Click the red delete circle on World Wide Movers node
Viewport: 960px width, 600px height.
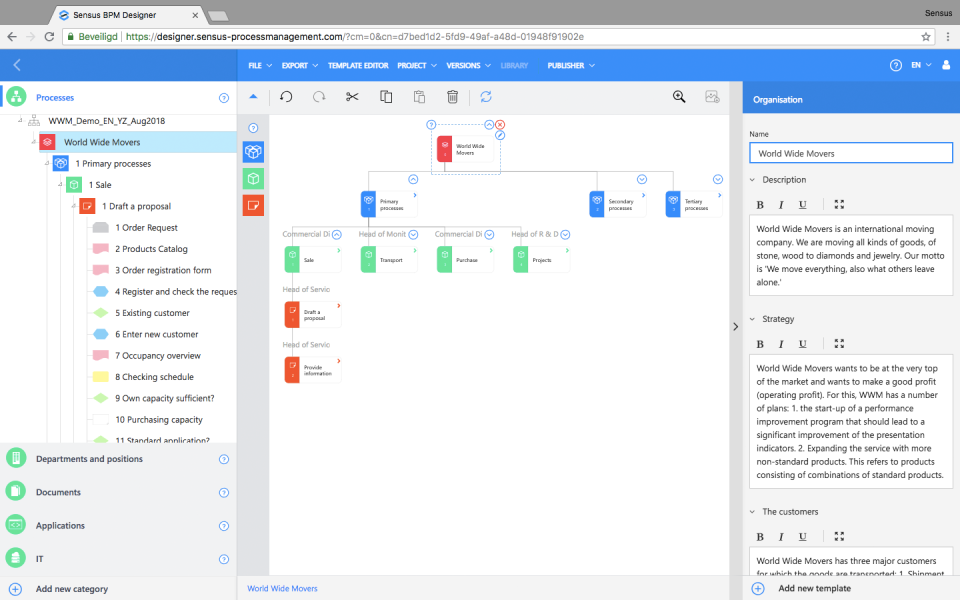(500, 125)
